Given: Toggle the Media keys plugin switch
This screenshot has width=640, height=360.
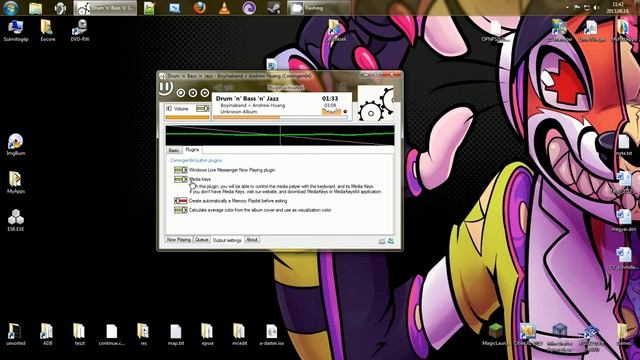Looking at the screenshot, I should tap(180, 179).
